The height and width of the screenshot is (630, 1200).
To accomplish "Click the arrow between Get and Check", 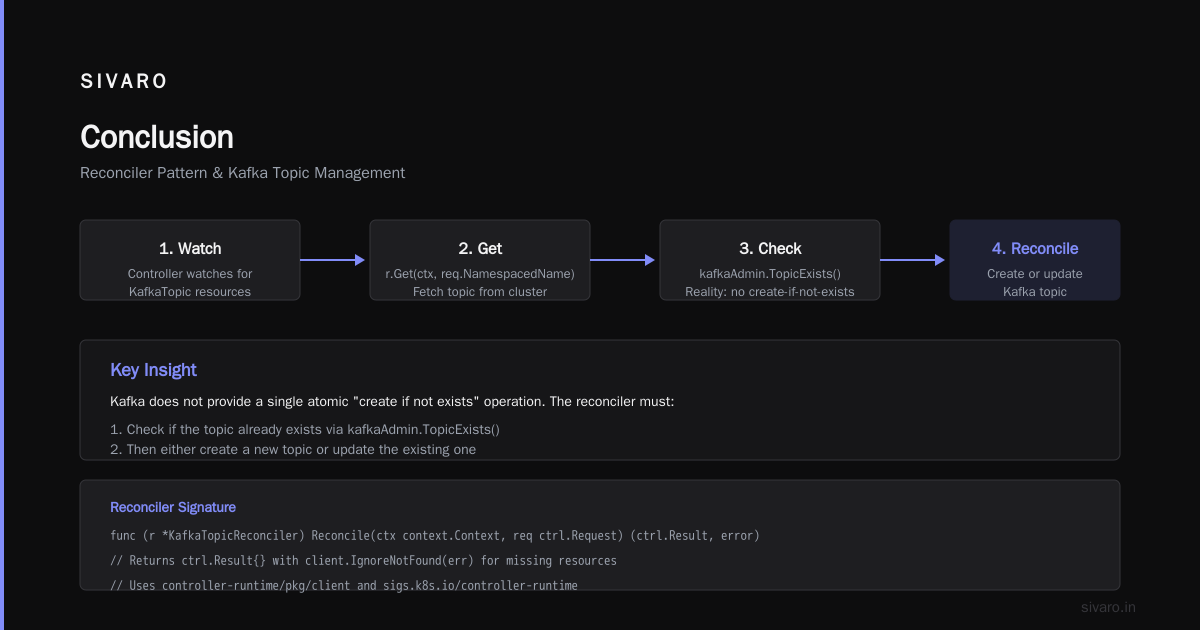I will pyautogui.click(x=624, y=260).
